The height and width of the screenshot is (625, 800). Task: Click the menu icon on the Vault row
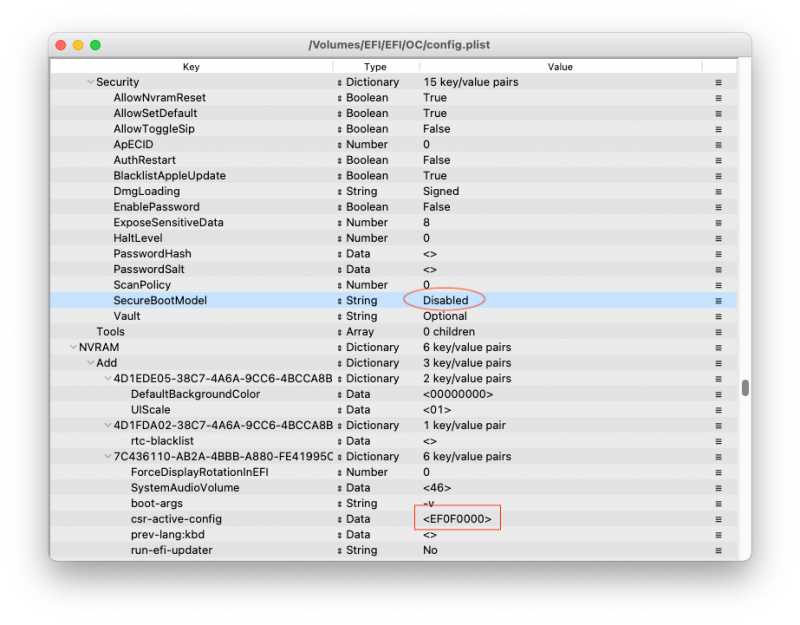point(717,316)
